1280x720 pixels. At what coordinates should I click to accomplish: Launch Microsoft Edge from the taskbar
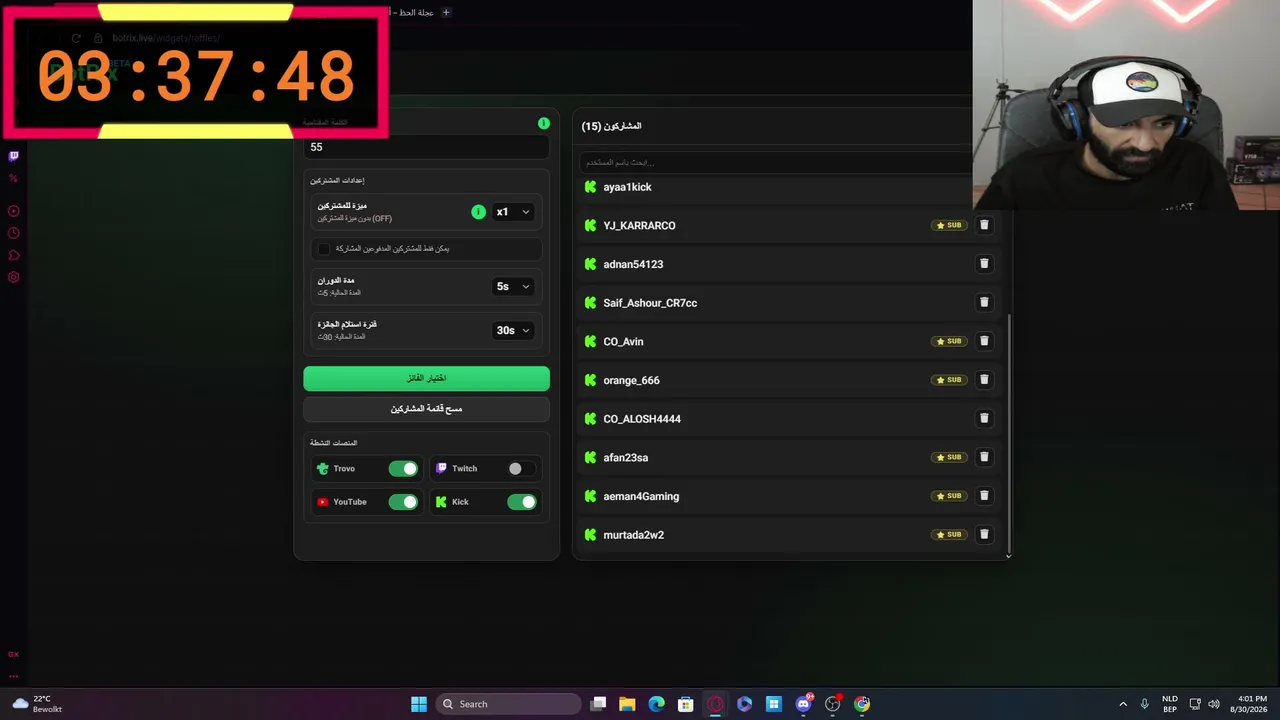656,704
